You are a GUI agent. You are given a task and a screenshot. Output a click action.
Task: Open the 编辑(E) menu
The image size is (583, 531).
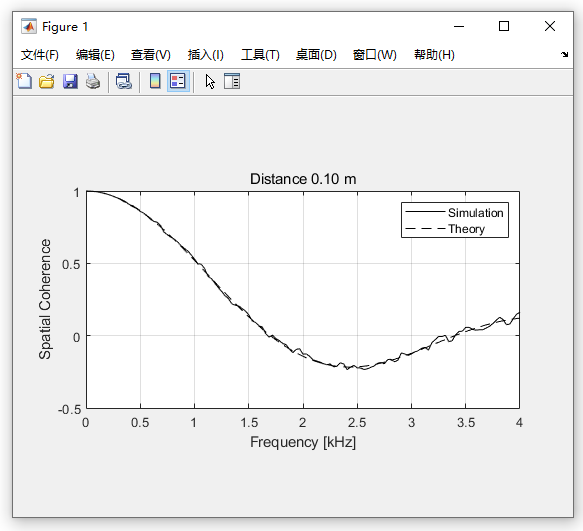pos(95,55)
